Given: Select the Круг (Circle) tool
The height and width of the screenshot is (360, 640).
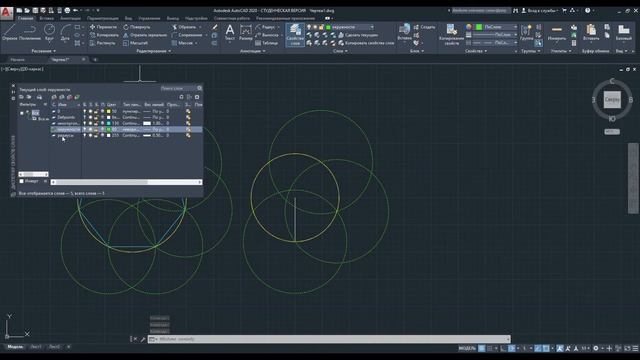Looking at the screenshot, I should tap(49, 32).
